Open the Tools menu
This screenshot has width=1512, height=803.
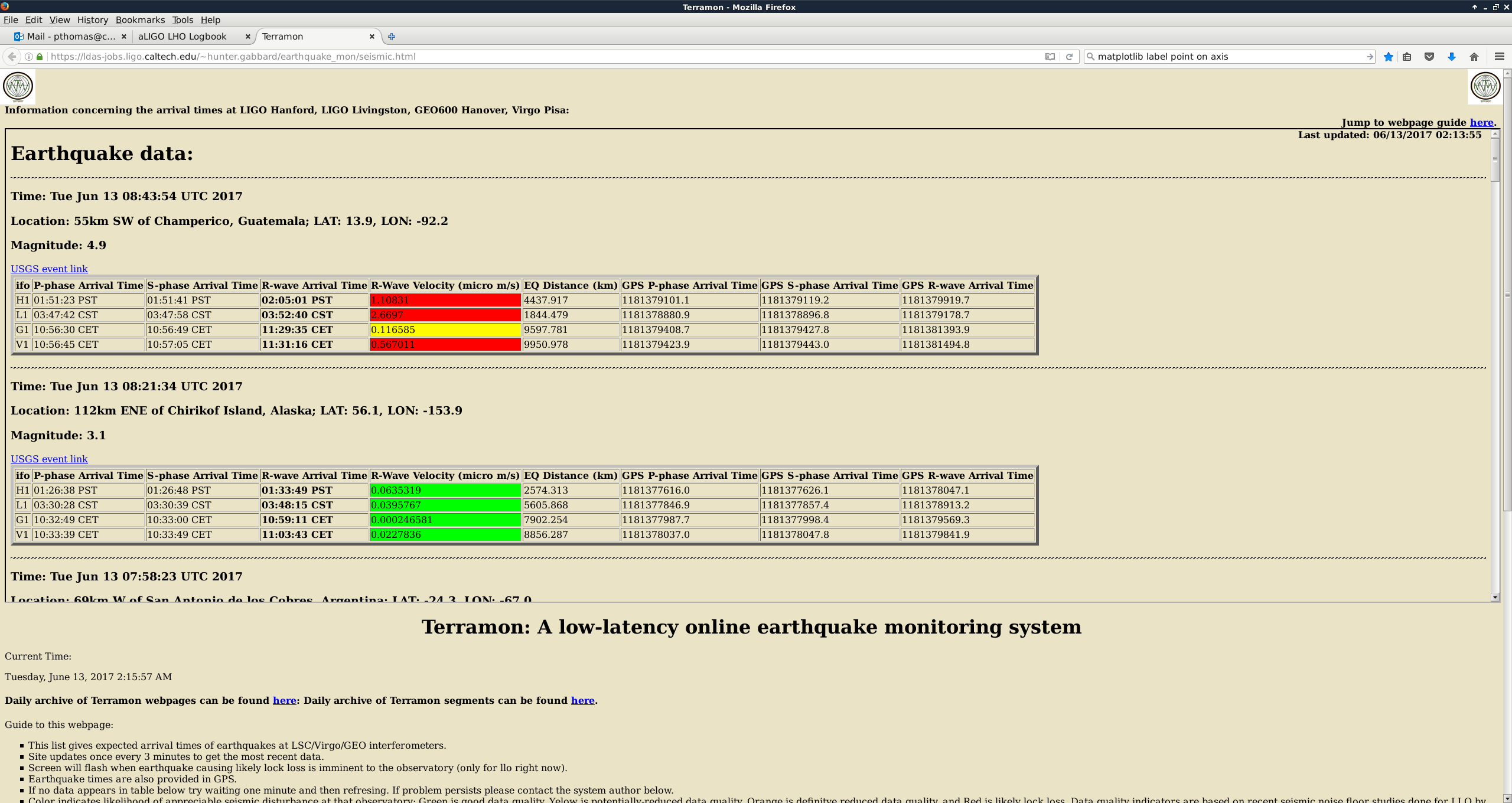click(x=183, y=20)
